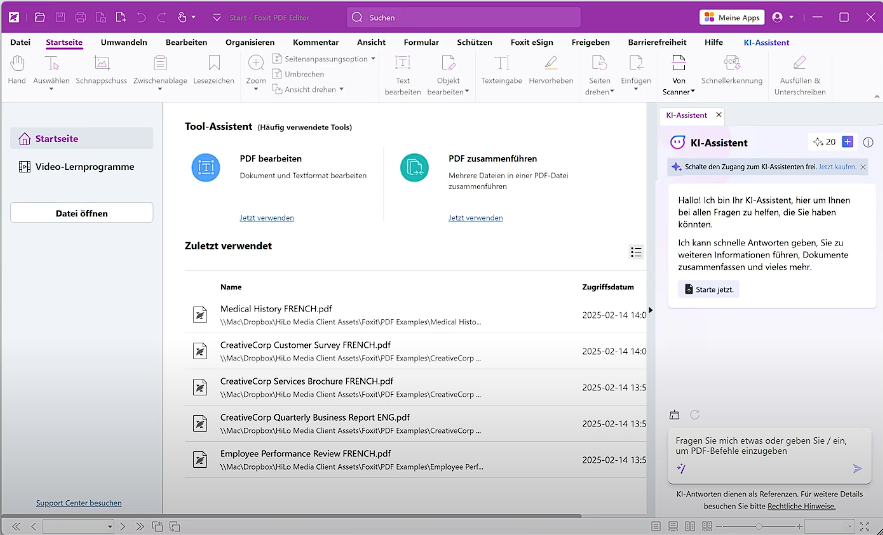Click the Redo arrow icon
Viewport: 883px width, 535px height.
click(161, 17)
